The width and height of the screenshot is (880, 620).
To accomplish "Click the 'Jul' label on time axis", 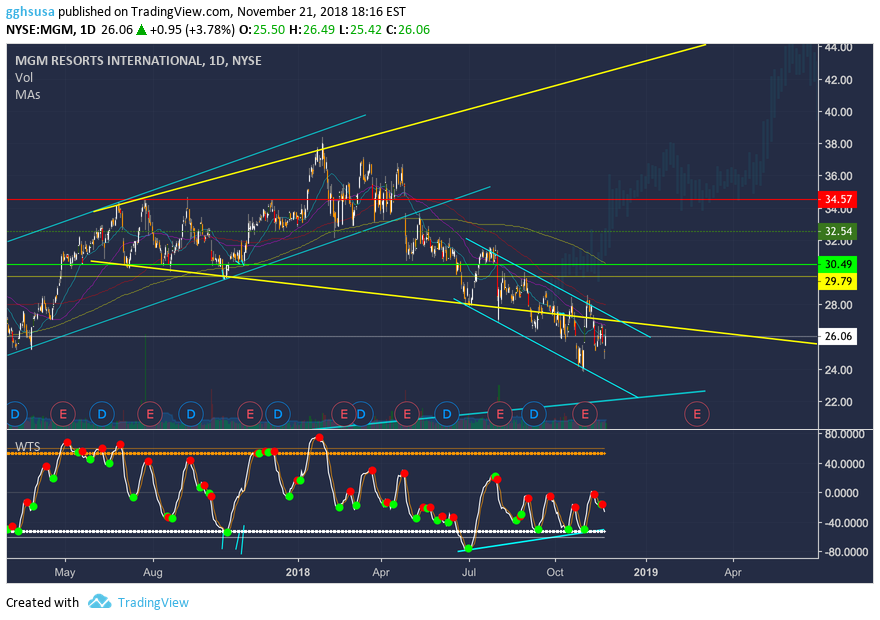I will tap(469, 572).
